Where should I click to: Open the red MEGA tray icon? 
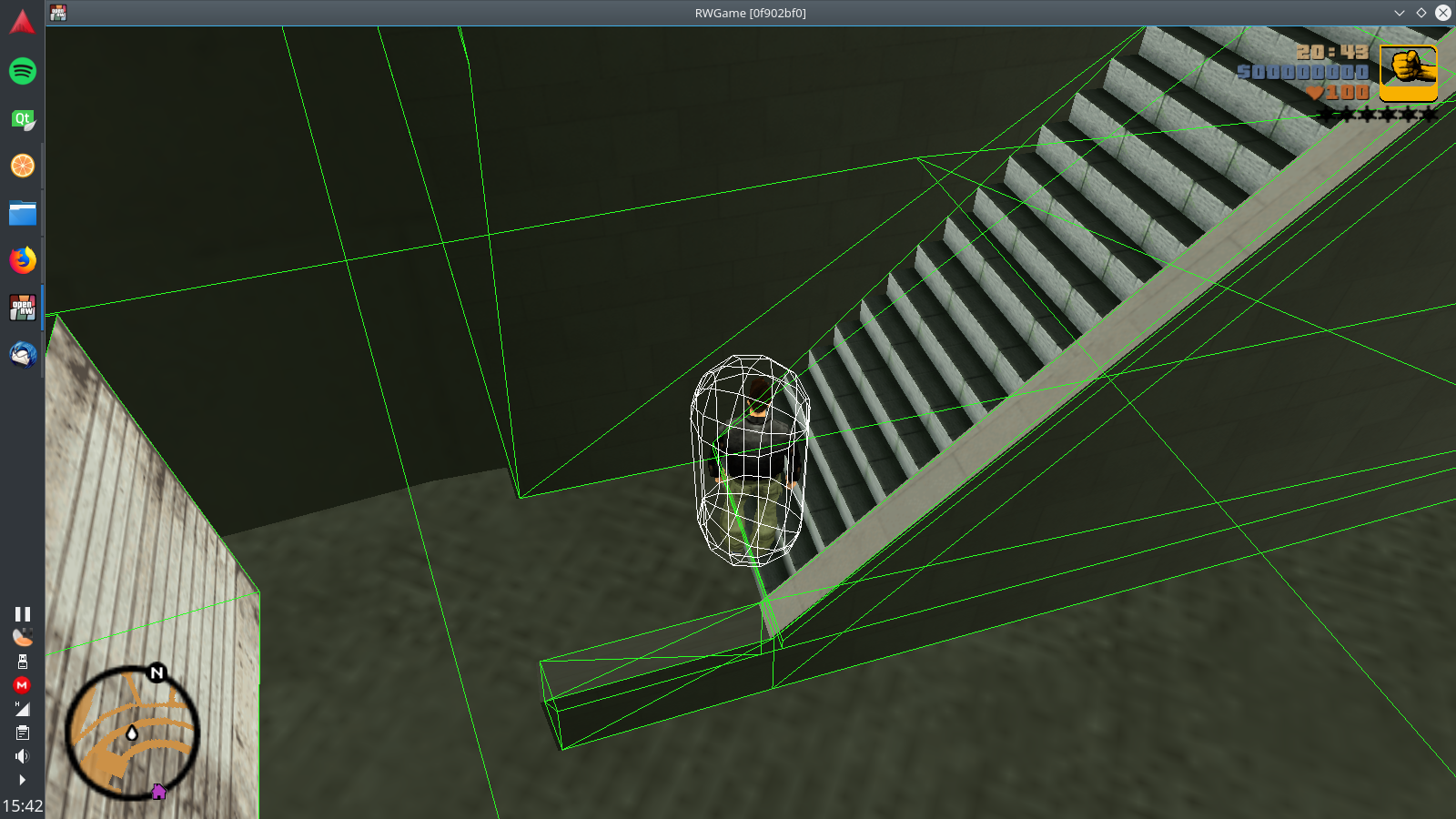point(22,685)
